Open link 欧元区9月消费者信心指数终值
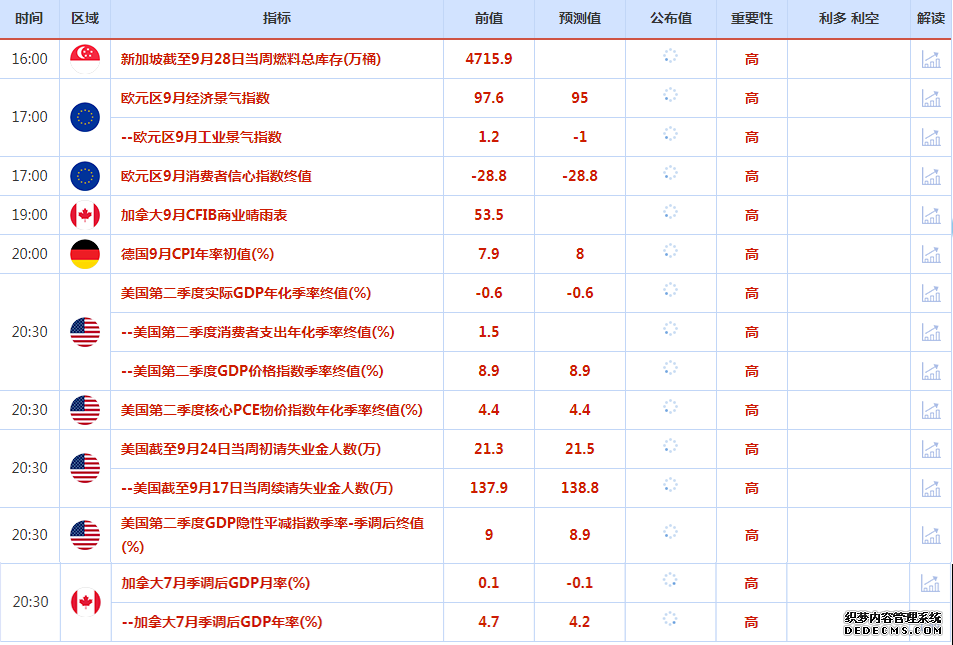 tap(216, 176)
